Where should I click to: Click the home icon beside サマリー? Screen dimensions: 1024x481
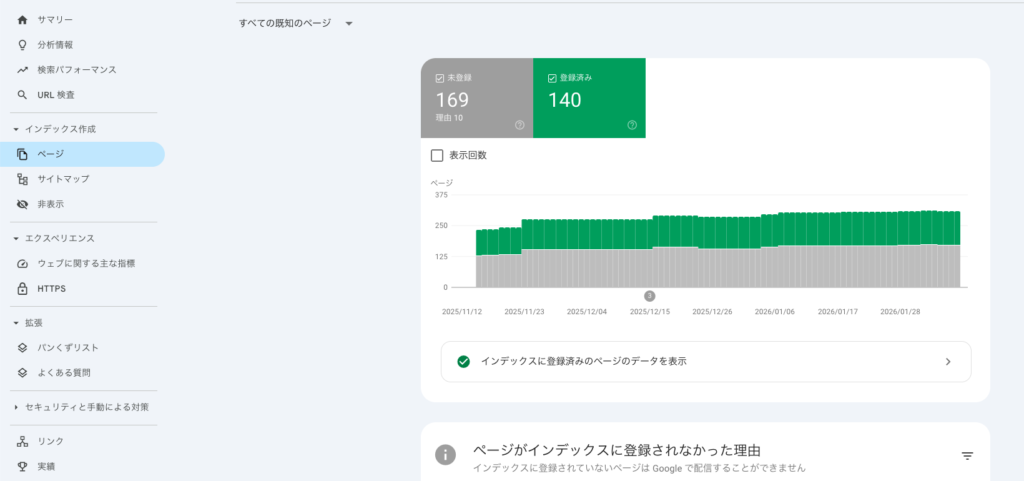(22, 20)
